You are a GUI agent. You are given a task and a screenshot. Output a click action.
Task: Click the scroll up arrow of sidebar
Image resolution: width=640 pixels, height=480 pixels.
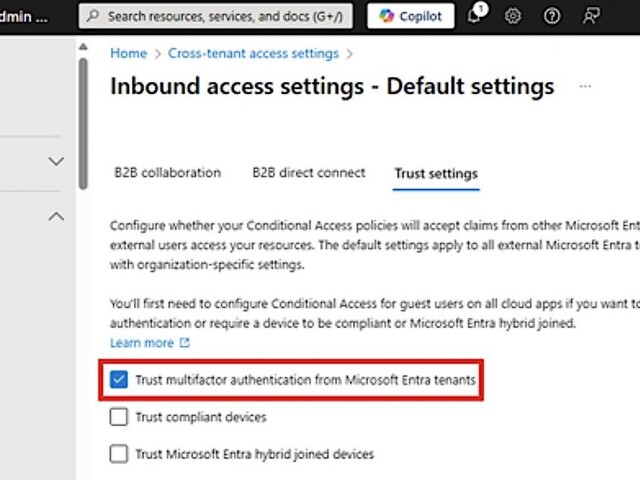83,47
